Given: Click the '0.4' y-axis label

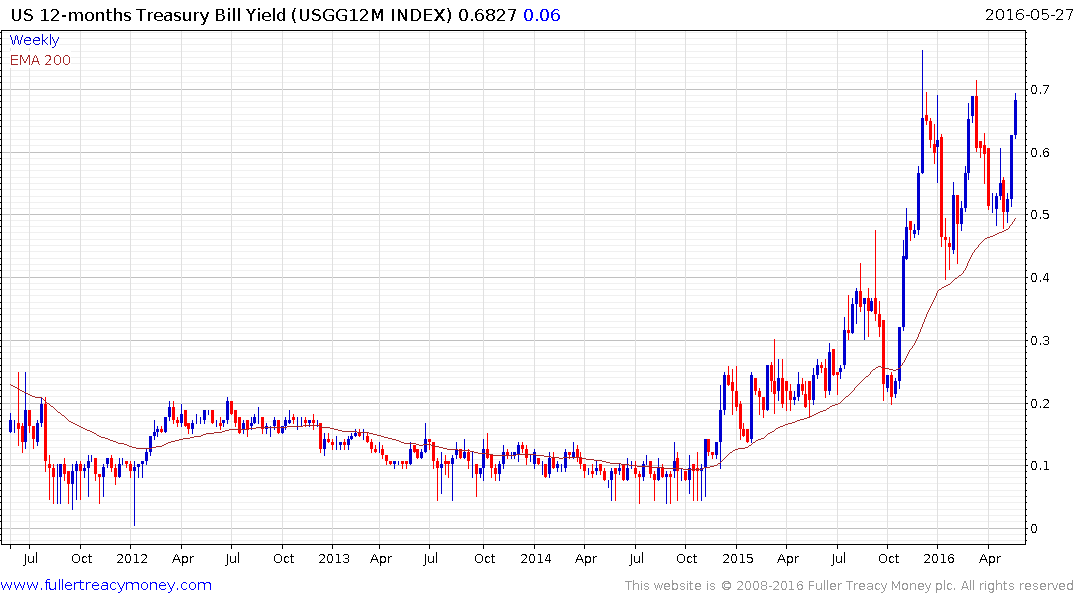Looking at the screenshot, I should (1040, 278).
